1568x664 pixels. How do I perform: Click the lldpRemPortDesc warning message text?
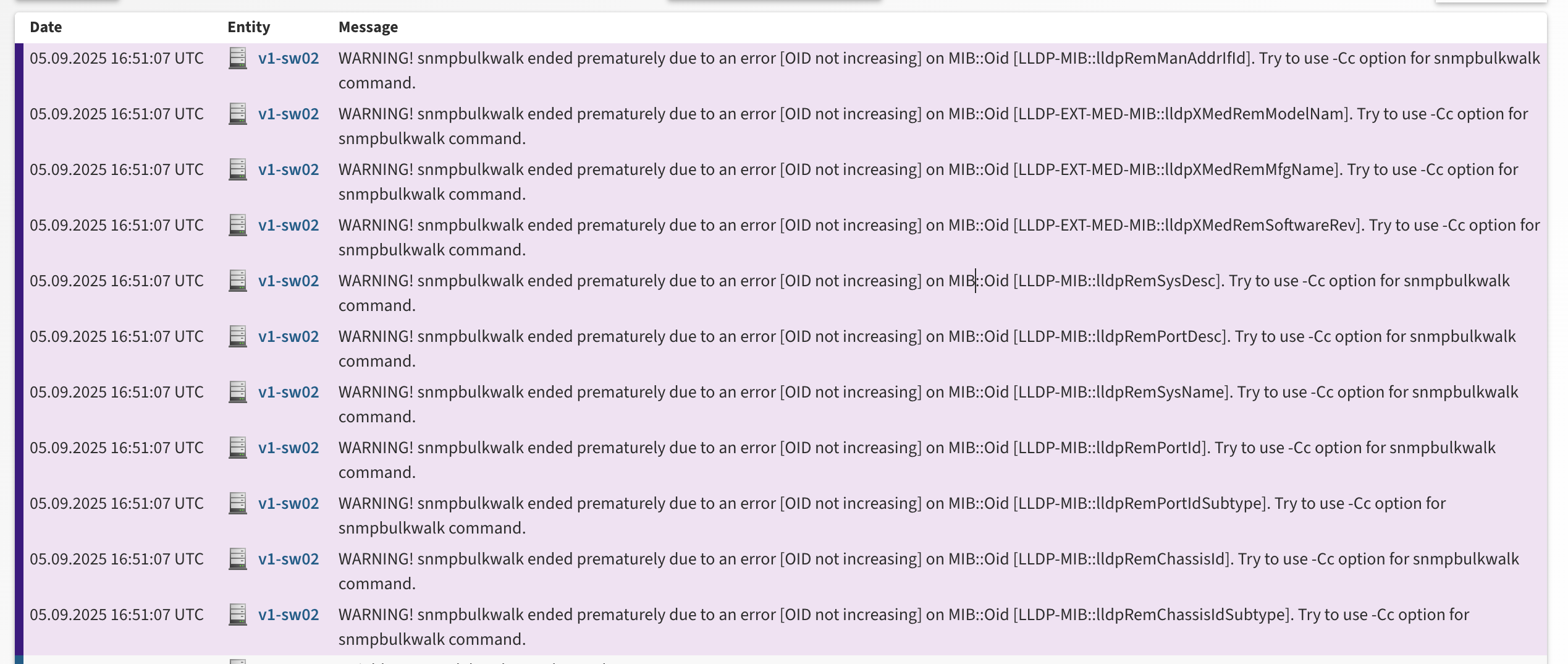coord(927,337)
